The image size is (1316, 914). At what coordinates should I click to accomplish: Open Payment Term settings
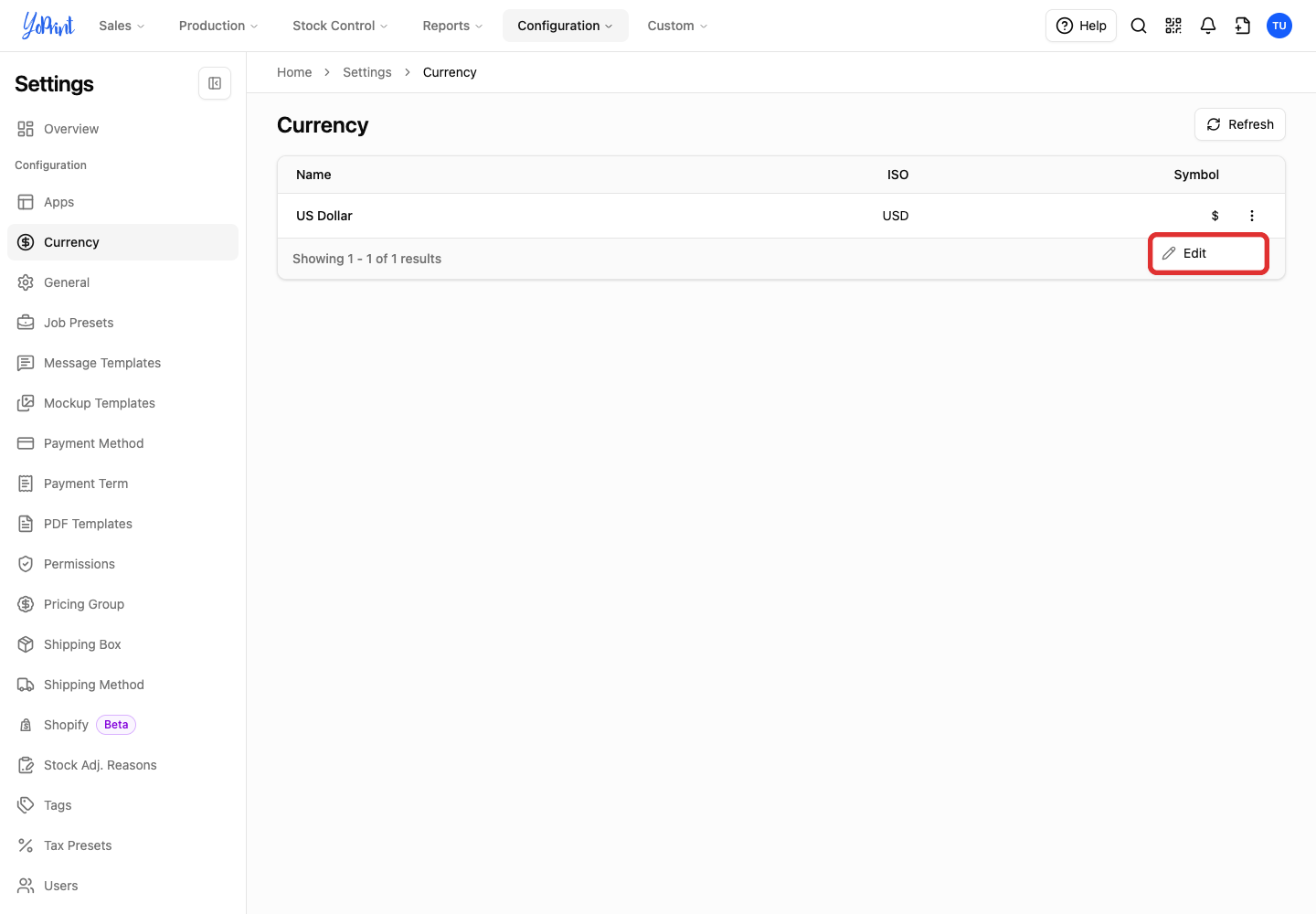pos(122,484)
